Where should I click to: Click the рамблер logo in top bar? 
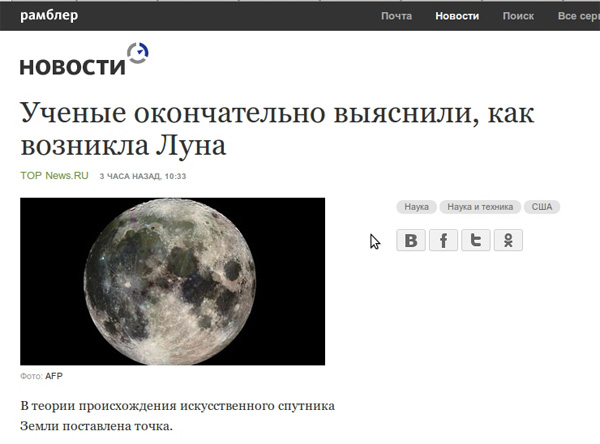click(x=49, y=15)
